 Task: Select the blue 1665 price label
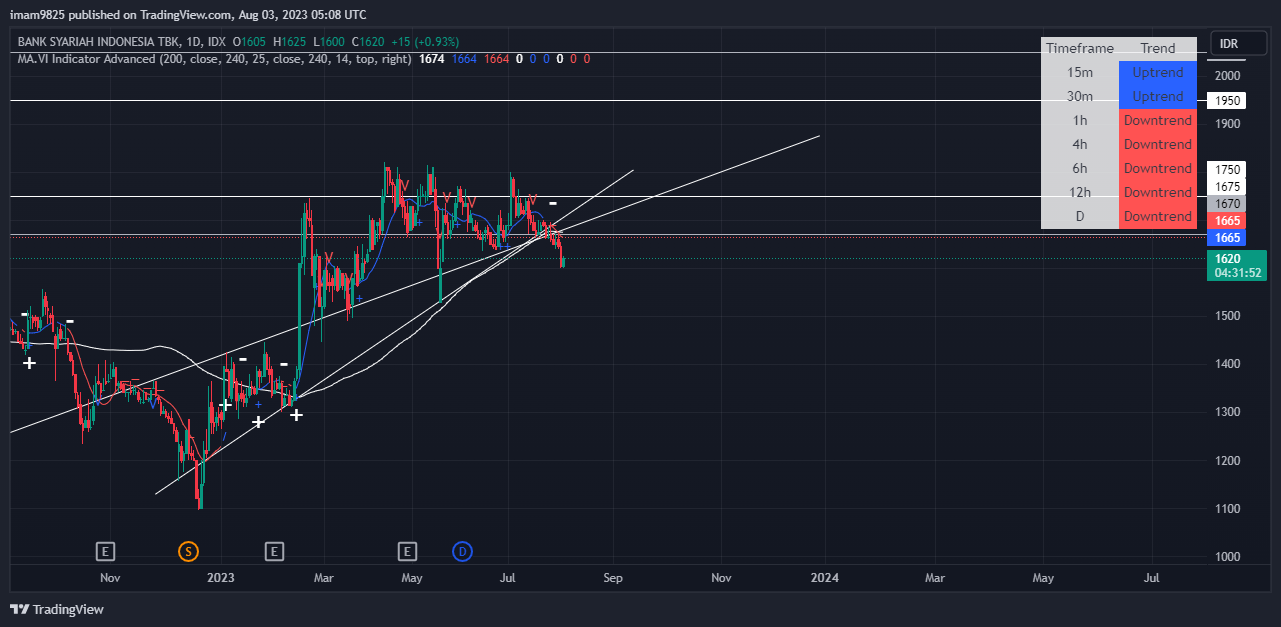click(1226, 238)
